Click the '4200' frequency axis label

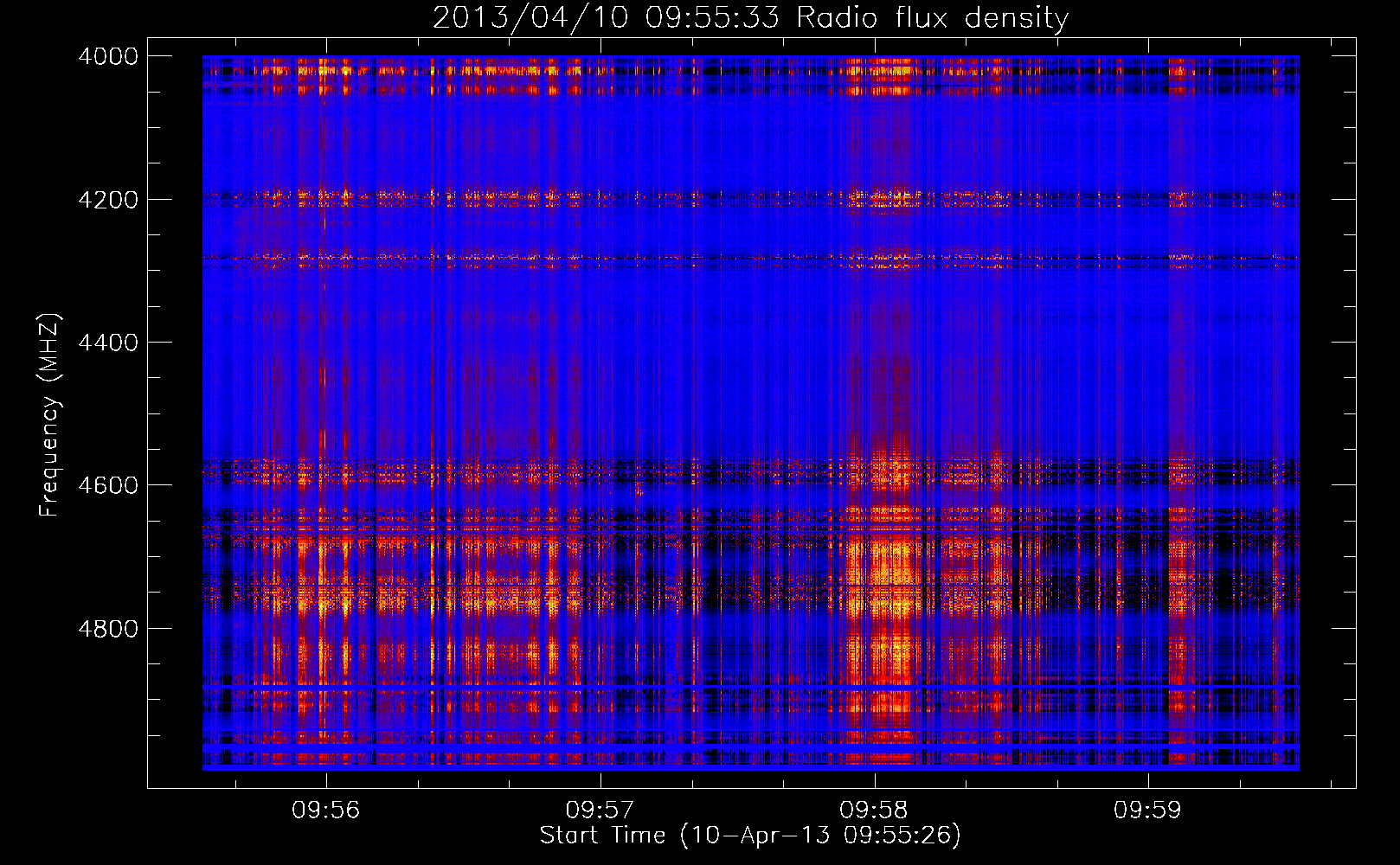(x=108, y=200)
